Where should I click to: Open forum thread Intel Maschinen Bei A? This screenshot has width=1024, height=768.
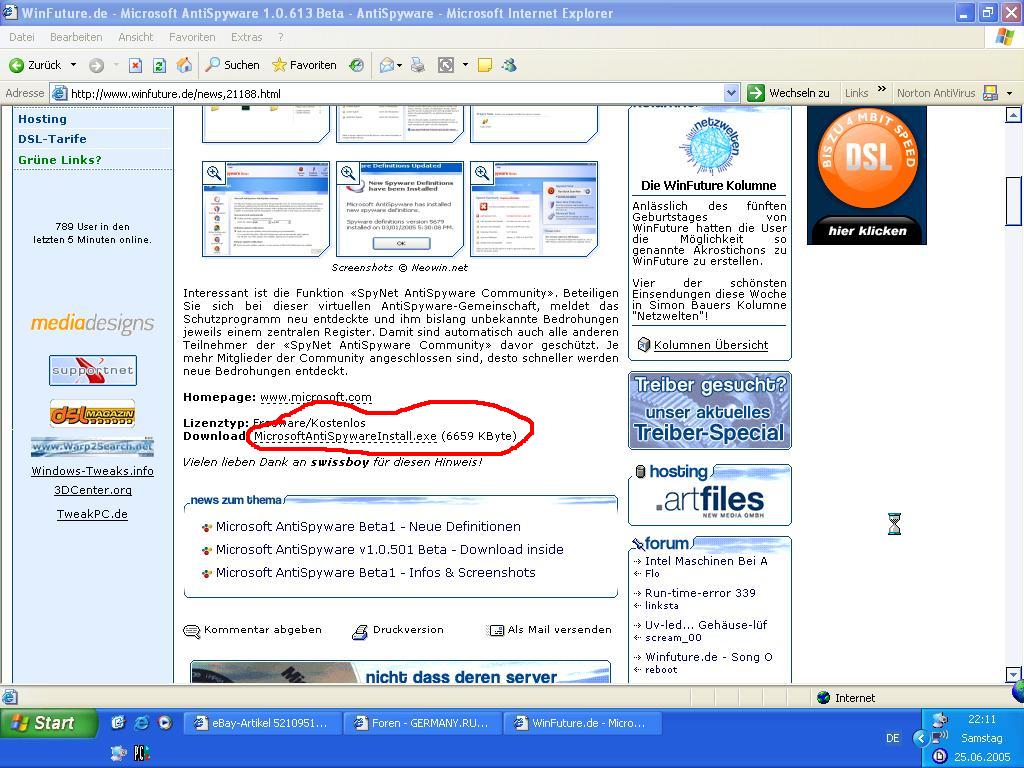coord(706,561)
